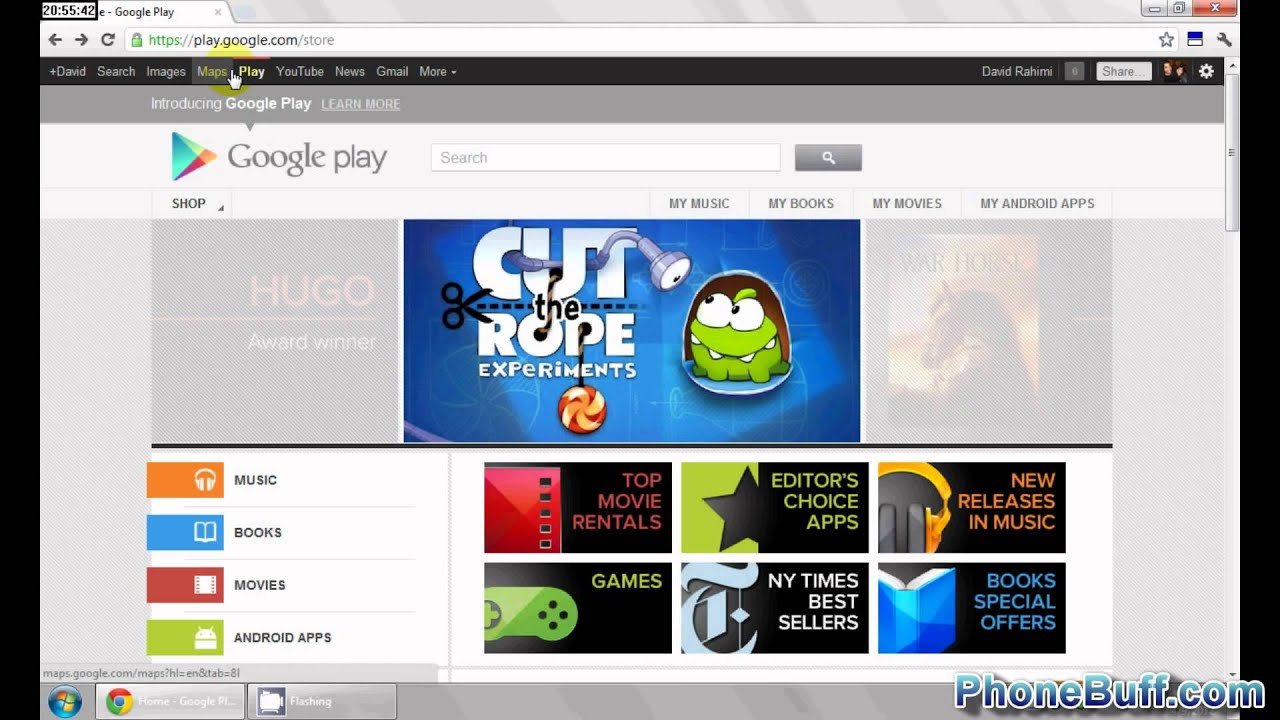Click the blue extension icon beside the star

pyautogui.click(x=1194, y=40)
